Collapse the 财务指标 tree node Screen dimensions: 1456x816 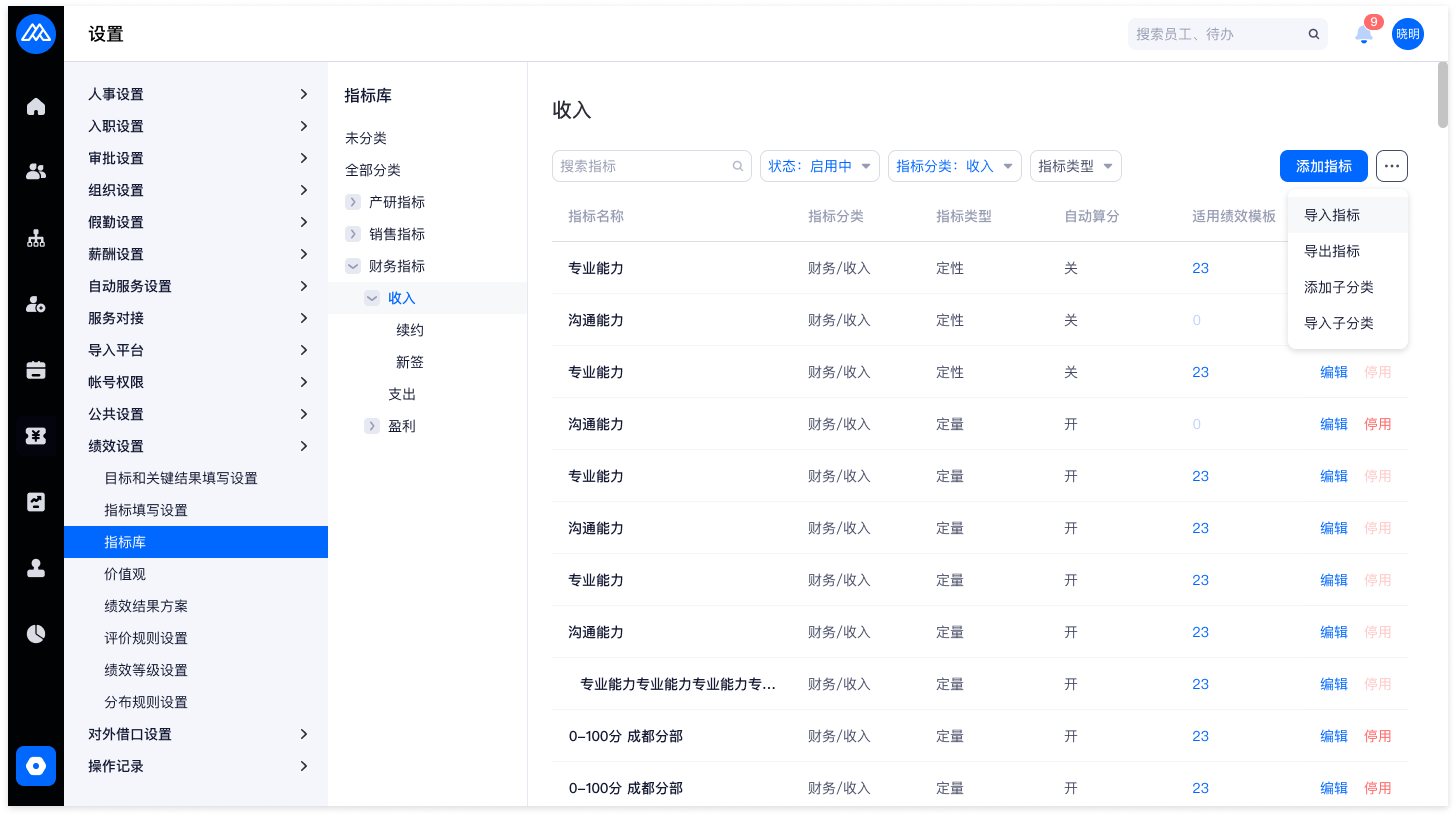click(x=353, y=266)
